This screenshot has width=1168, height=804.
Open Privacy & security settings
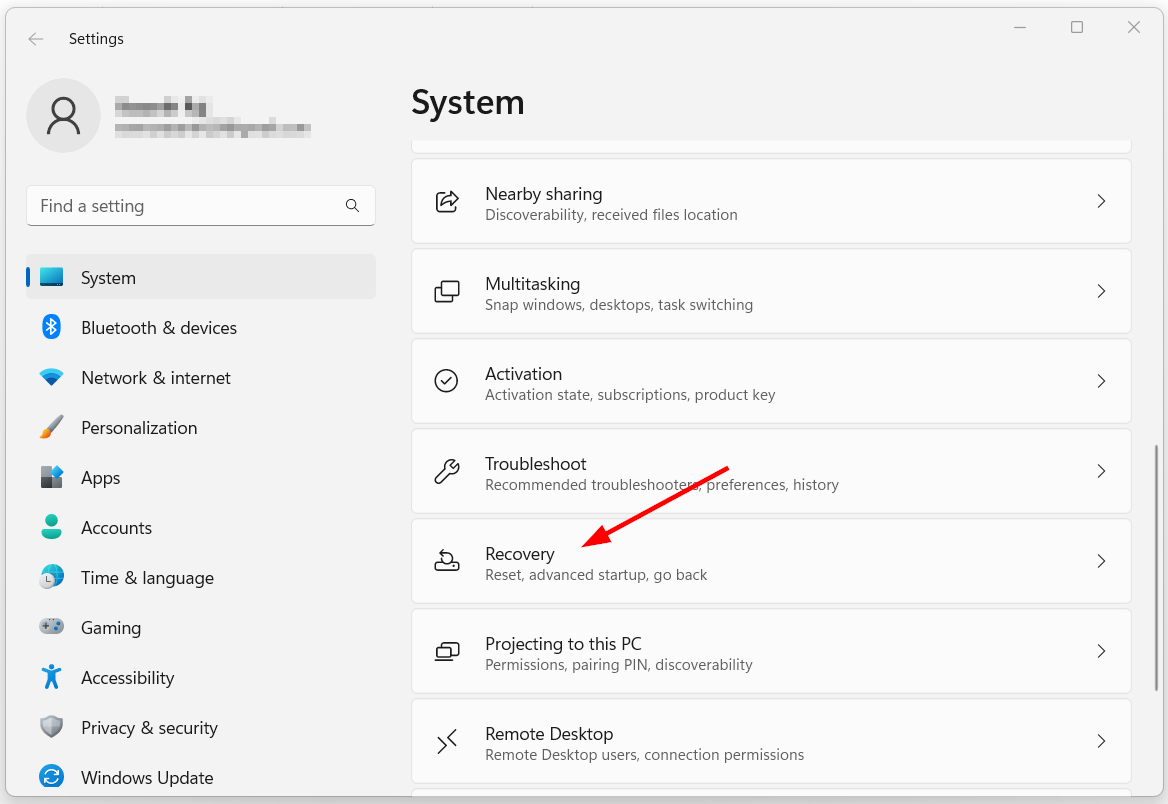tap(201, 727)
